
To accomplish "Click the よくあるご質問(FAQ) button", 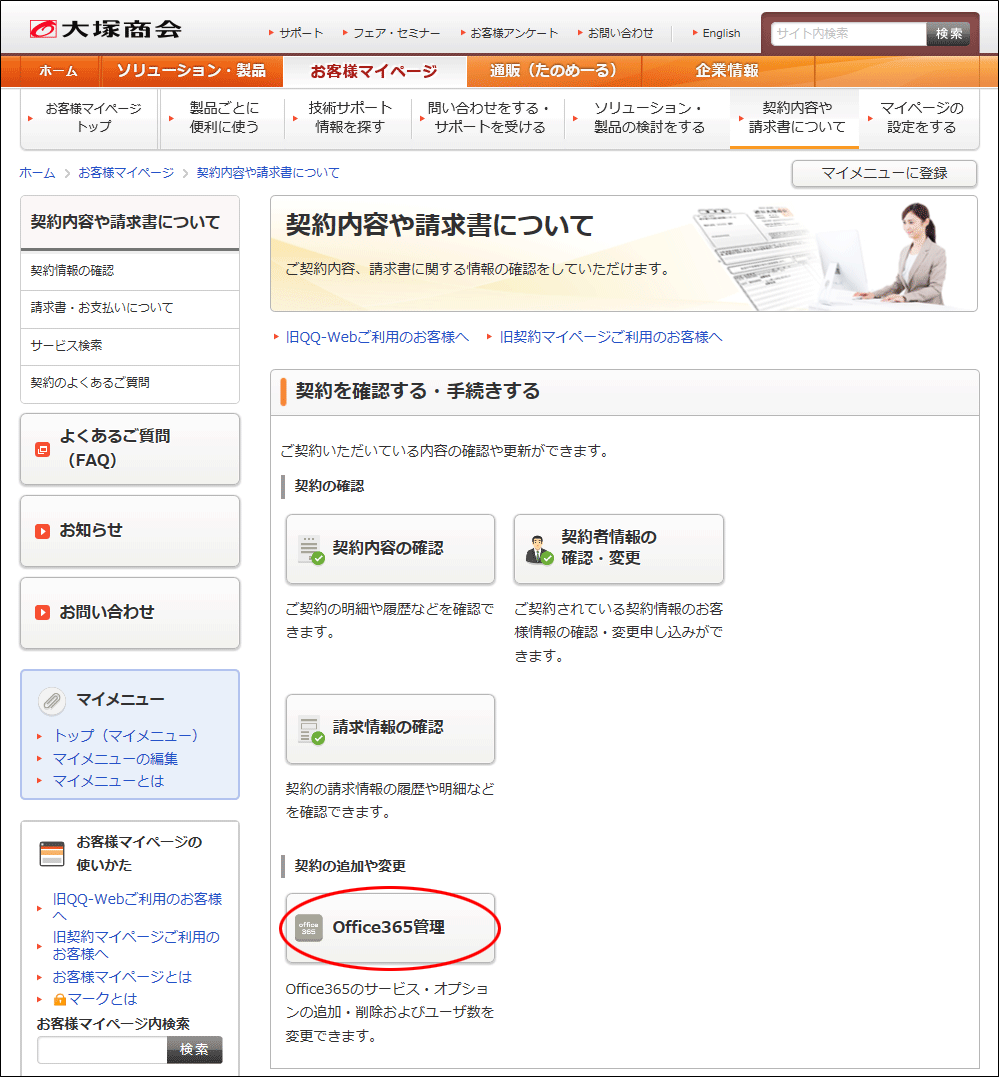I will [130, 449].
